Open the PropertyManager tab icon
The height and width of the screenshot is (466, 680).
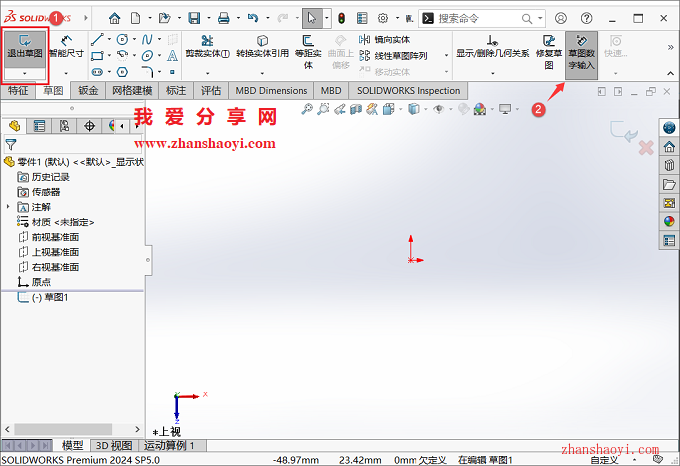click(x=40, y=125)
